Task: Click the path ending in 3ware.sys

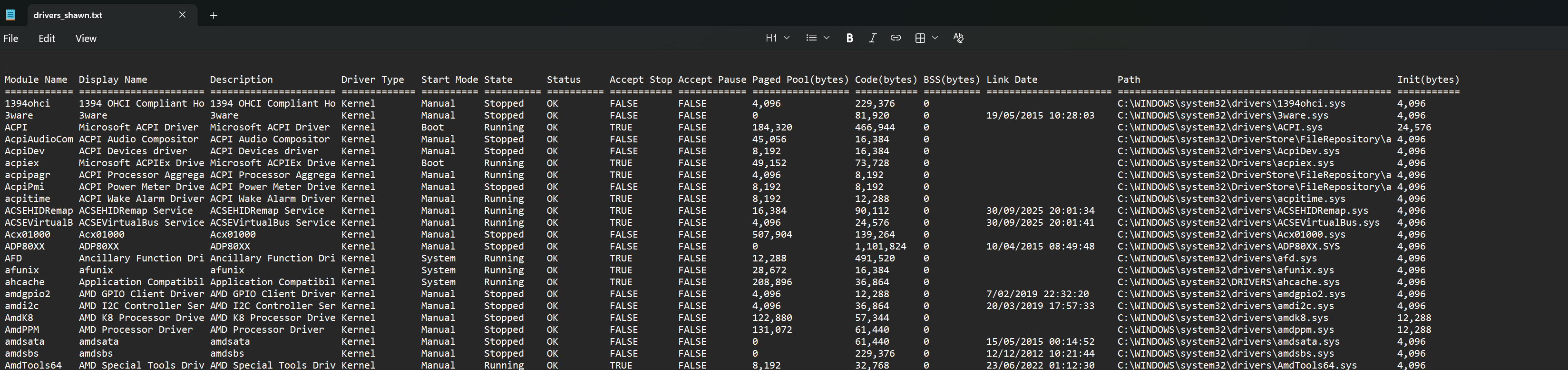Action: pyautogui.click(x=1223, y=116)
